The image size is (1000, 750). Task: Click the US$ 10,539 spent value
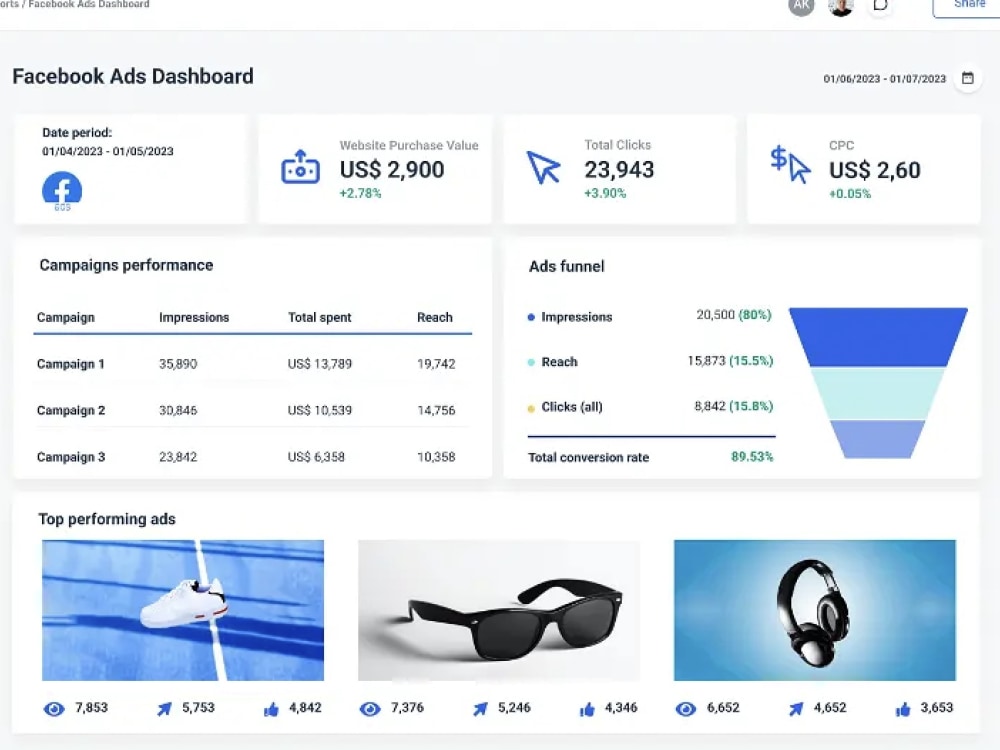320,411
